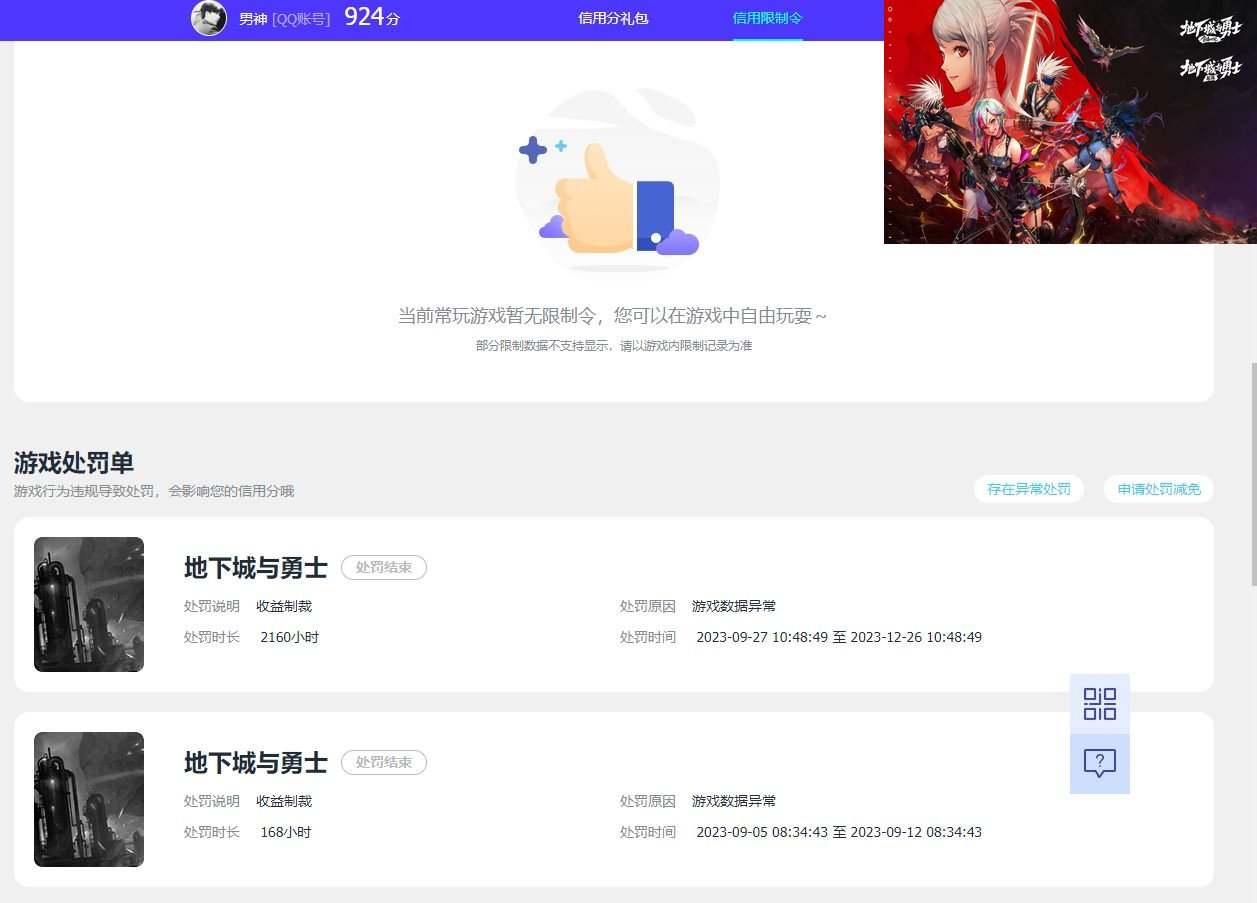Click the 当前常玩游戏暂无限制令 message
This screenshot has width=1257, height=903.
613,316
